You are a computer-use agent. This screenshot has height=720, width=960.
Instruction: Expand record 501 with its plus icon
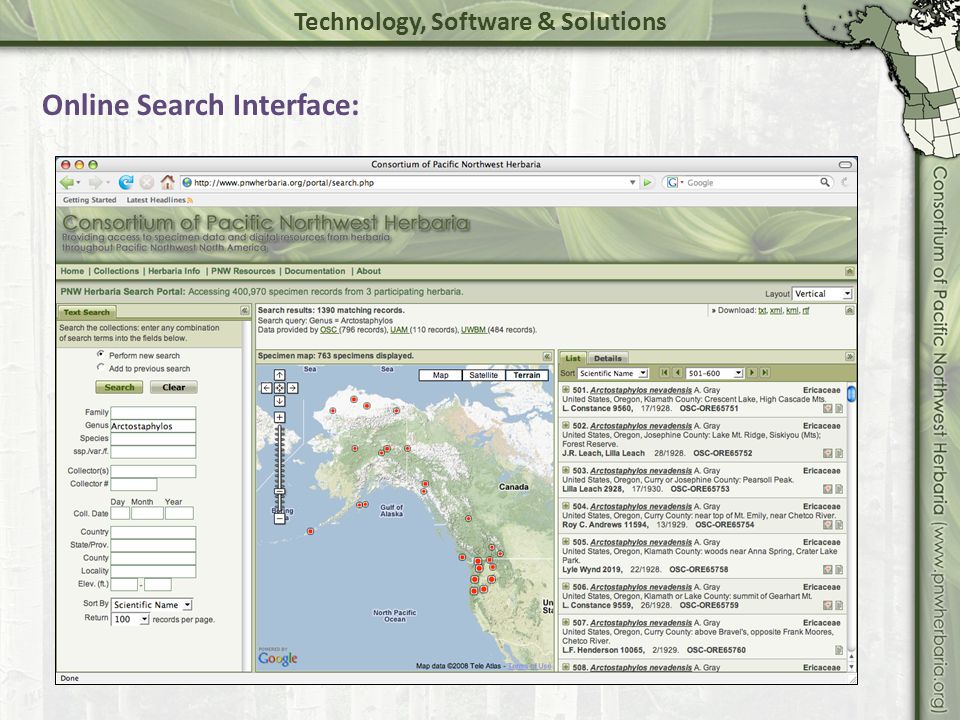tap(566, 389)
